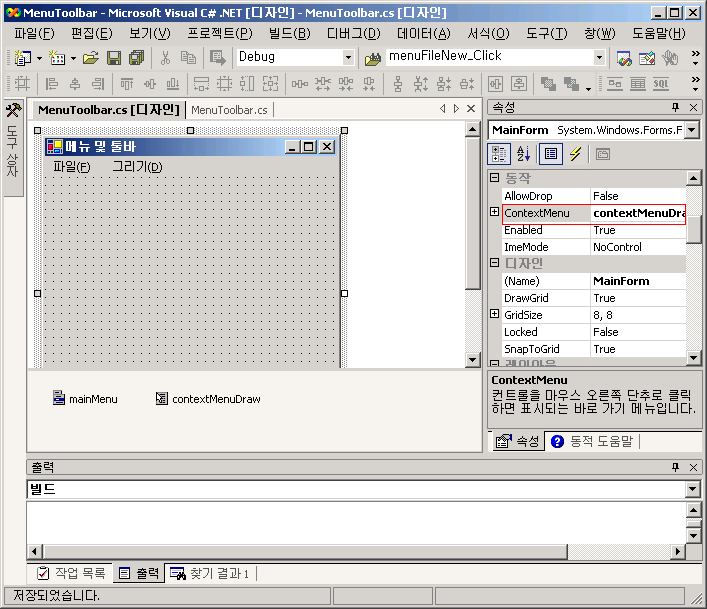This screenshot has height=609, width=707.
Task: Open 파일(F) menu on designed form
Action: coord(72,167)
